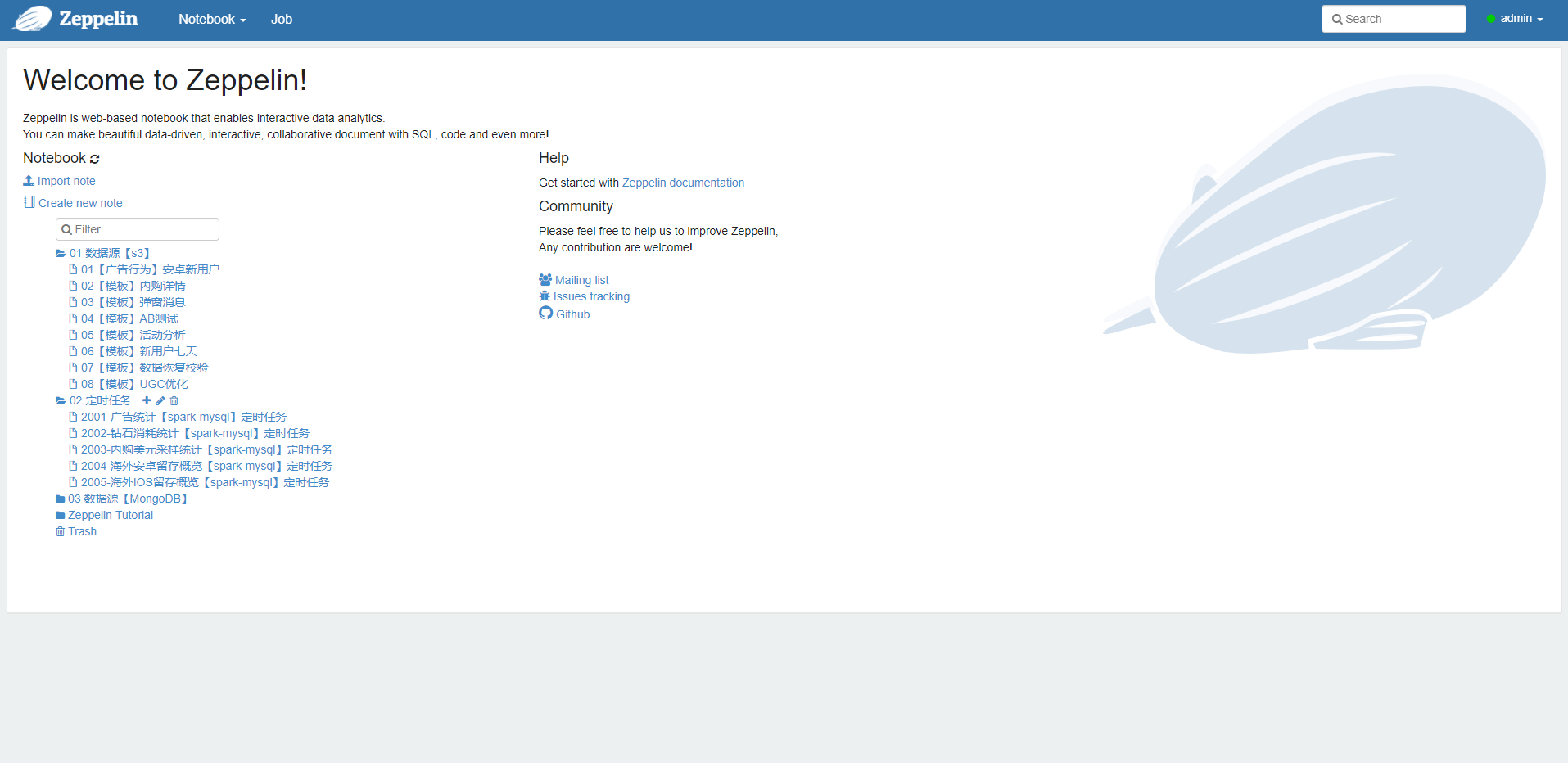Click the Github octocat icon
The width and height of the screenshot is (1568, 763).
pyautogui.click(x=546, y=314)
